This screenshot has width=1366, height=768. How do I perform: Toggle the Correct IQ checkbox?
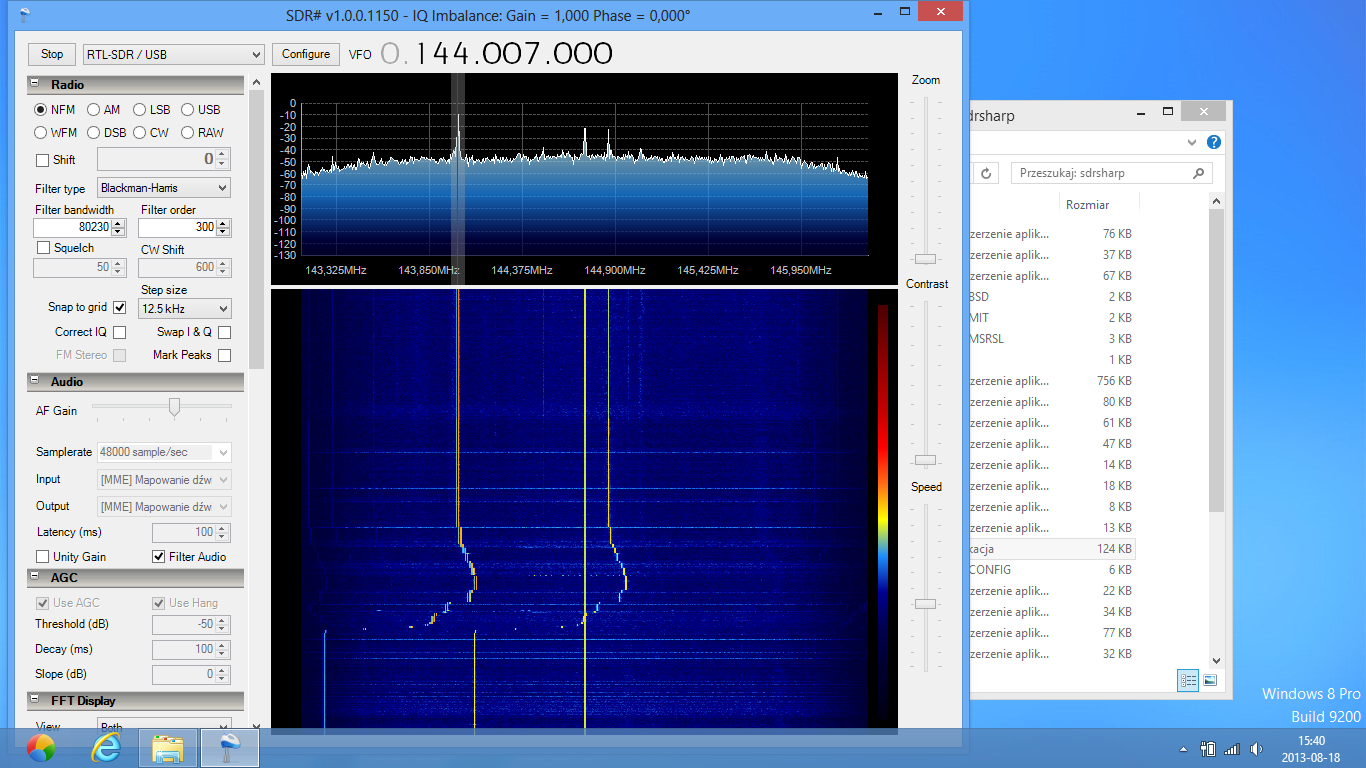click(119, 332)
